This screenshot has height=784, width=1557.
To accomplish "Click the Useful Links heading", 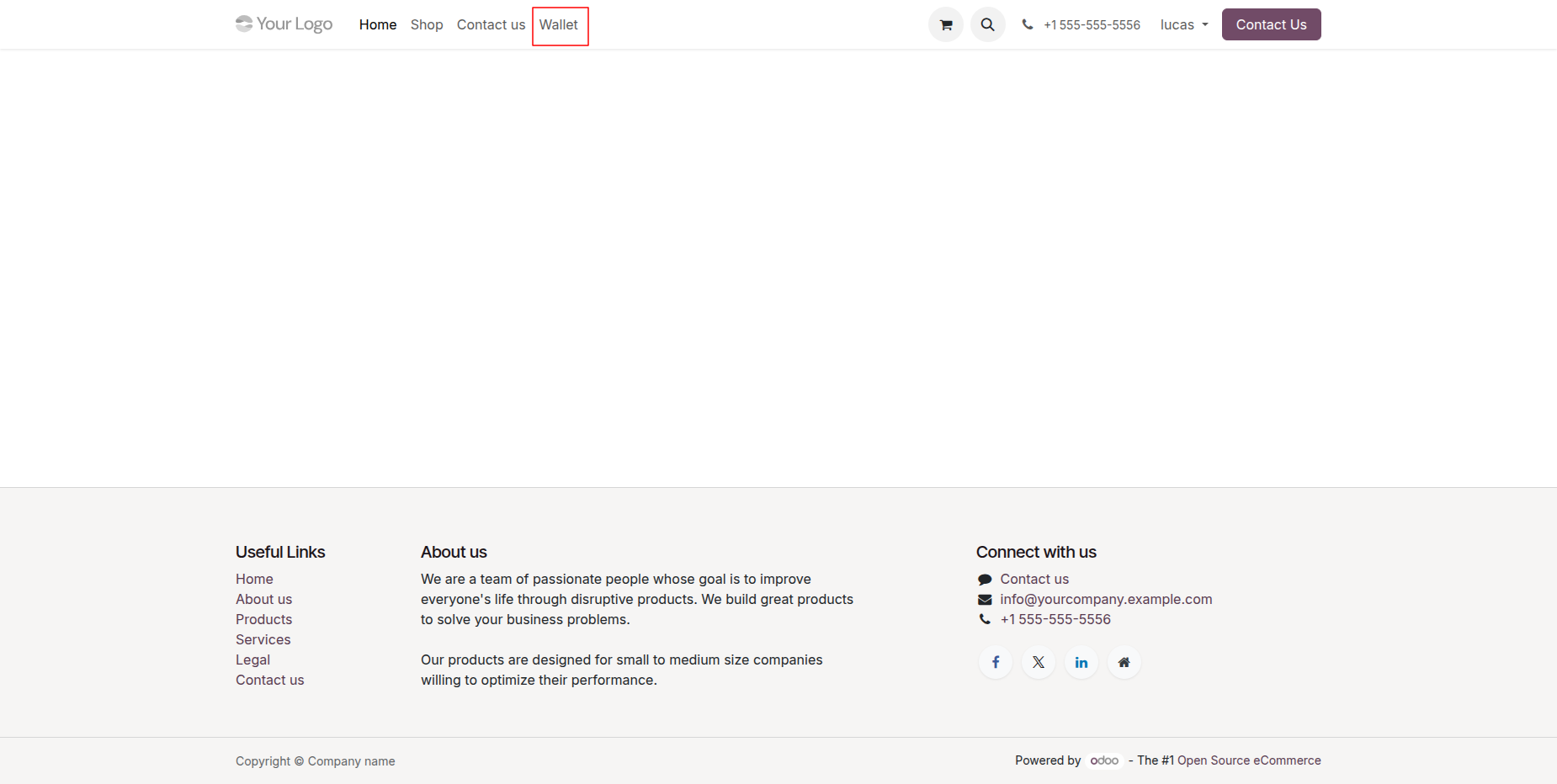I will 280,552.
